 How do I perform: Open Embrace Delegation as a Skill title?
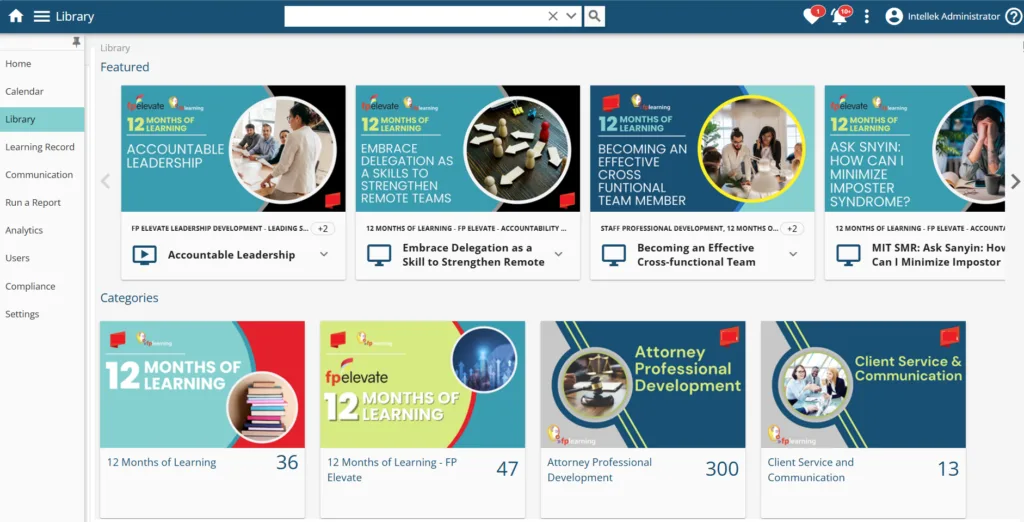(x=473, y=255)
